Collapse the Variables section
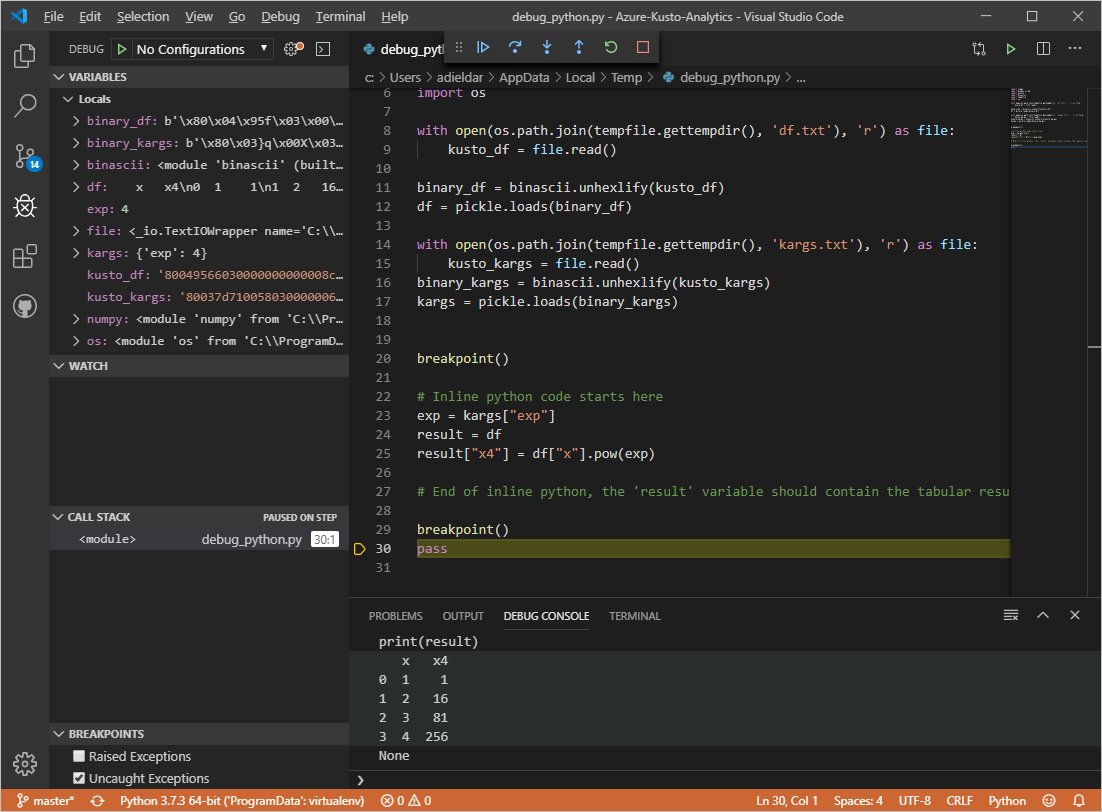Viewport: 1102px width, 812px height. [60, 76]
